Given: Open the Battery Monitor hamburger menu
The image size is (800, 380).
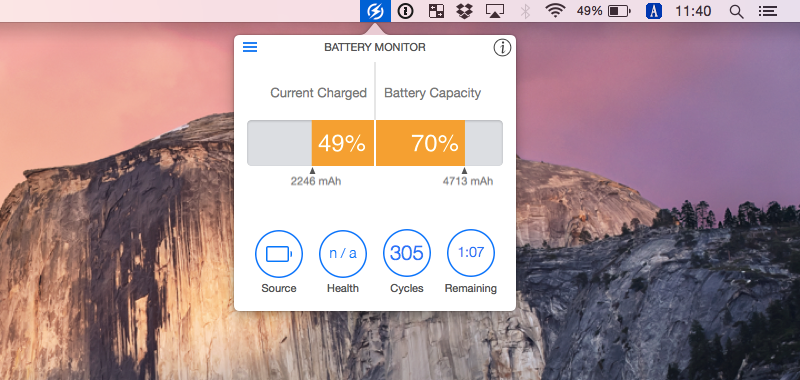Looking at the screenshot, I should [x=250, y=47].
